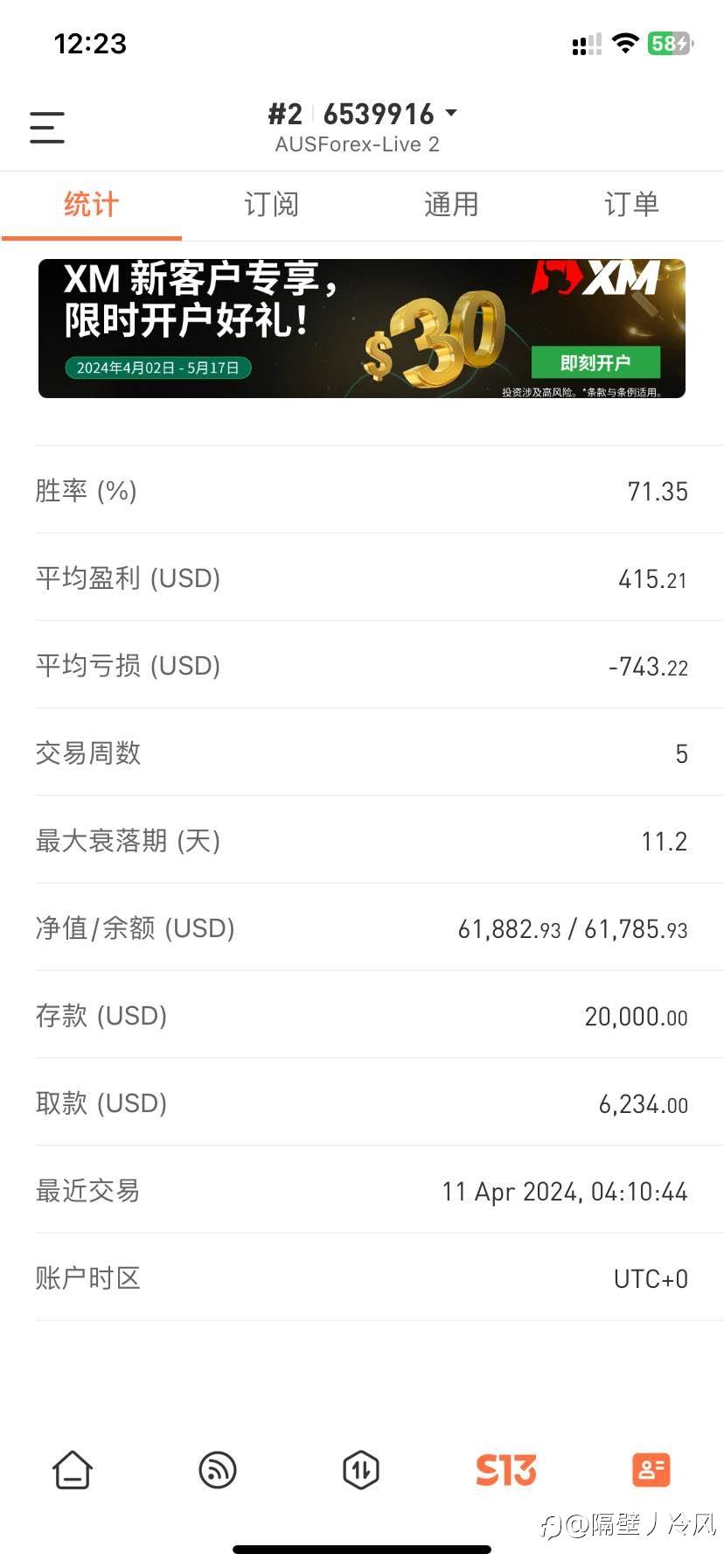Viewport: 724px width, 1568px height.
Task: Tap the battery indicator in status bar
Action: point(670,43)
